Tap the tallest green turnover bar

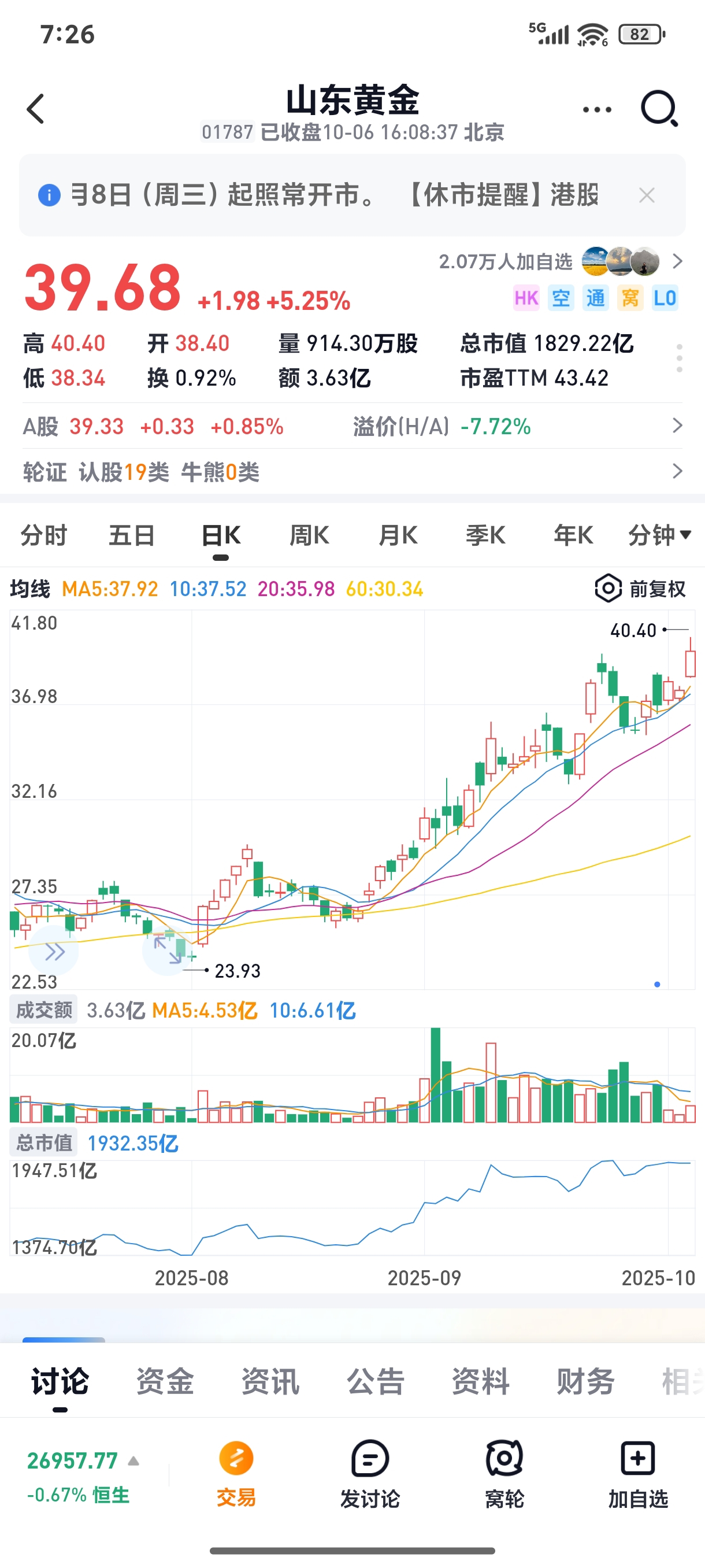coord(436,1075)
